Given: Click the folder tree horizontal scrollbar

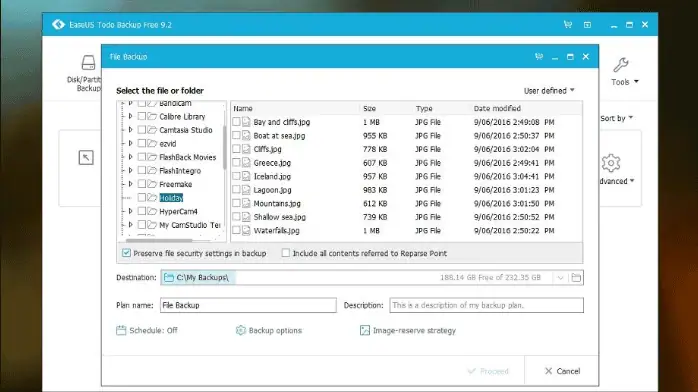Looking at the screenshot, I should (159, 241).
